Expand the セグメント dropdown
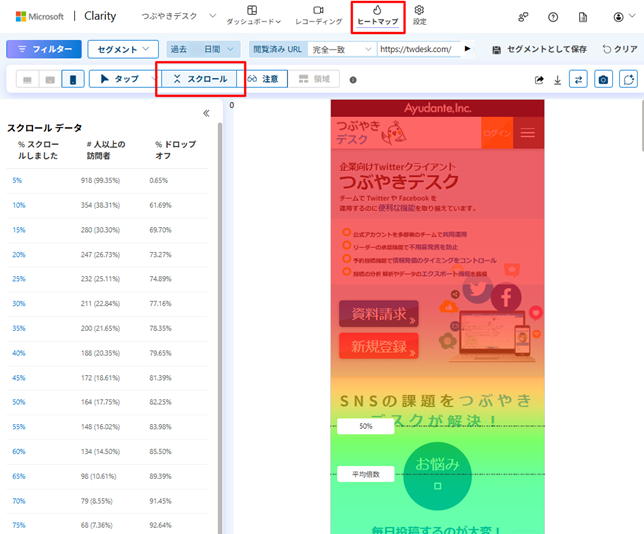644x534 pixels. (x=123, y=49)
